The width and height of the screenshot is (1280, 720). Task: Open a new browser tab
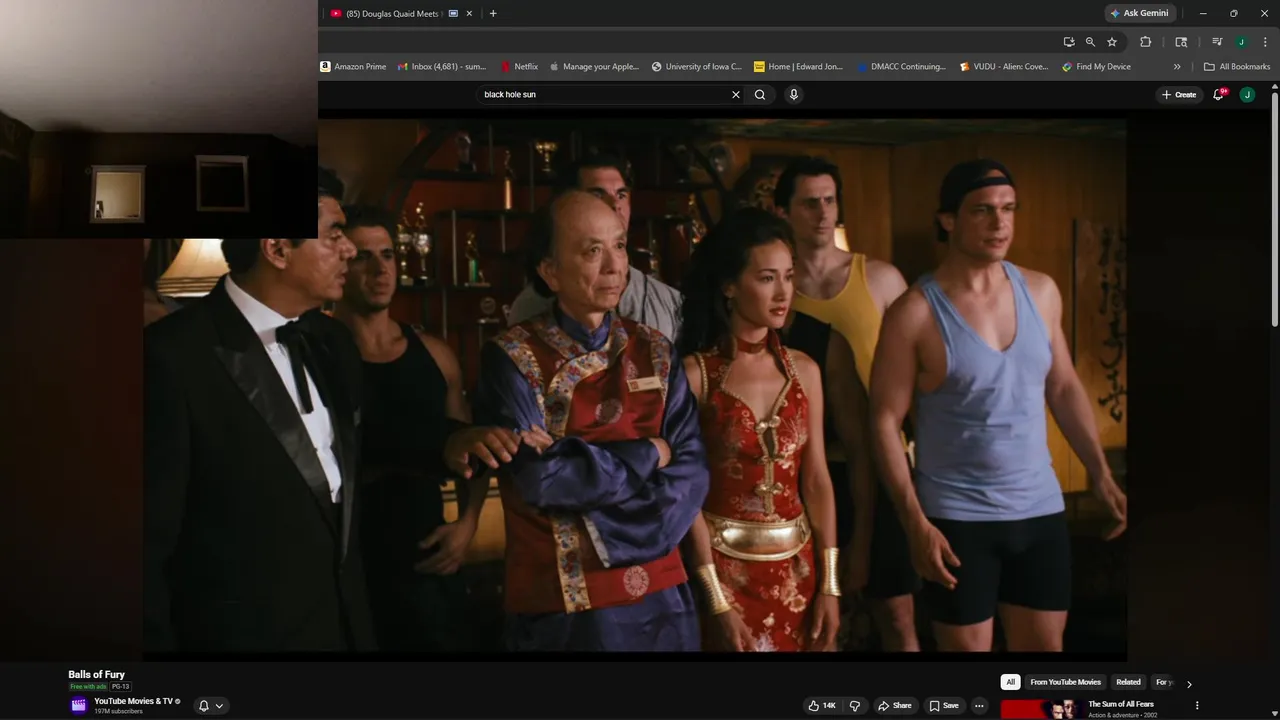pyautogui.click(x=493, y=13)
